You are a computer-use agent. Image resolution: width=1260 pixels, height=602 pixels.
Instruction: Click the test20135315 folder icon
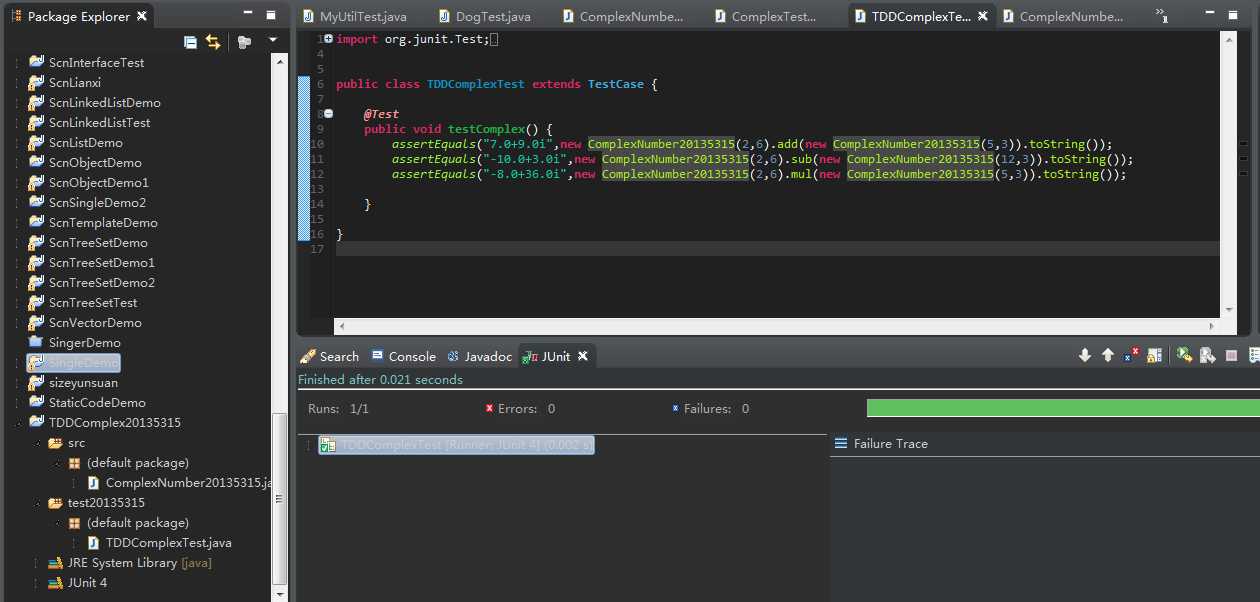55,502
